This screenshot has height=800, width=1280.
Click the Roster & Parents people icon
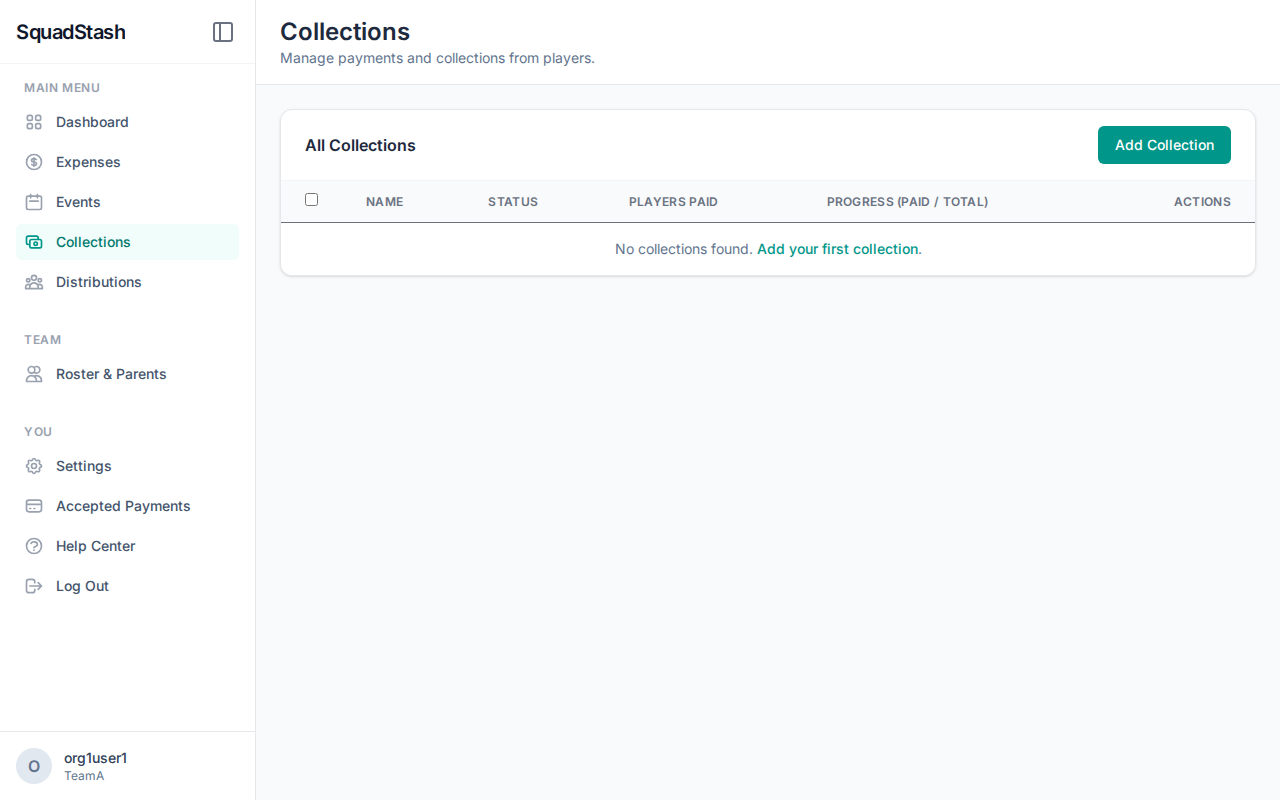point(33,374)
